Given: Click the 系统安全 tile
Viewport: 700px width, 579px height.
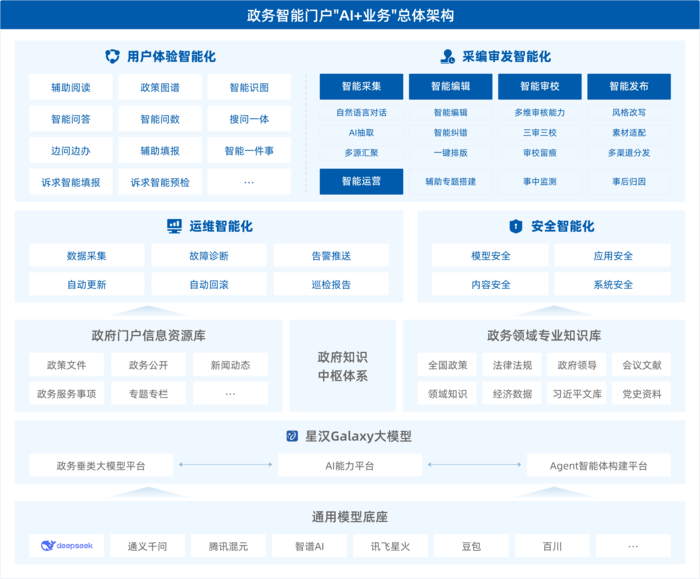Looking at the screenshot, I should click(612, 284).
